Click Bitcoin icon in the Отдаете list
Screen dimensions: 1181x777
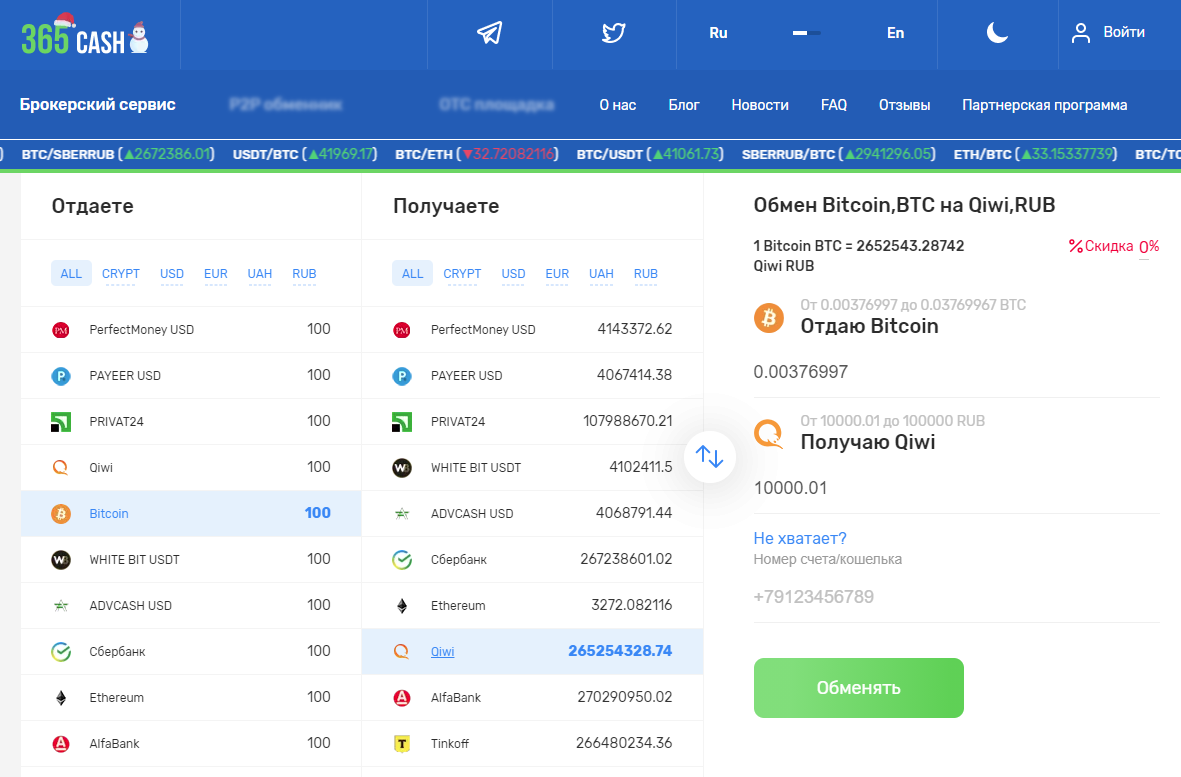click(61, 513)
